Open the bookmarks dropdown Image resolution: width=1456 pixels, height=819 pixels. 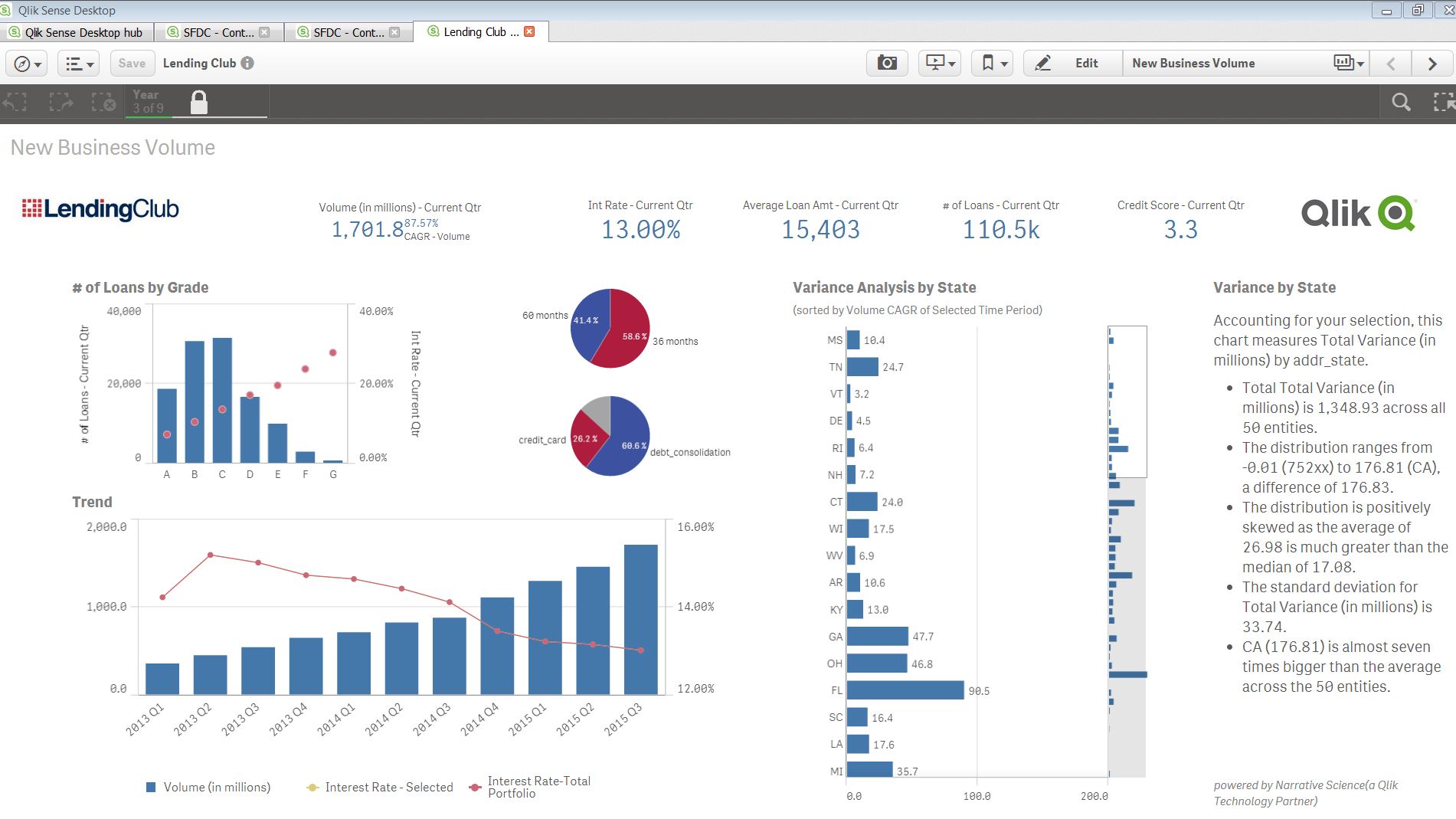(x=993, y=64)
